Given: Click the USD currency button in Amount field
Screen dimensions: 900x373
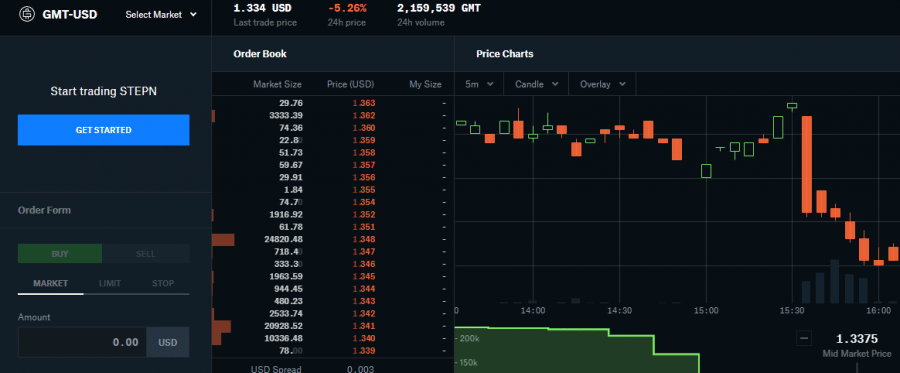Looking at the screenshot, I should click(168, 342).
